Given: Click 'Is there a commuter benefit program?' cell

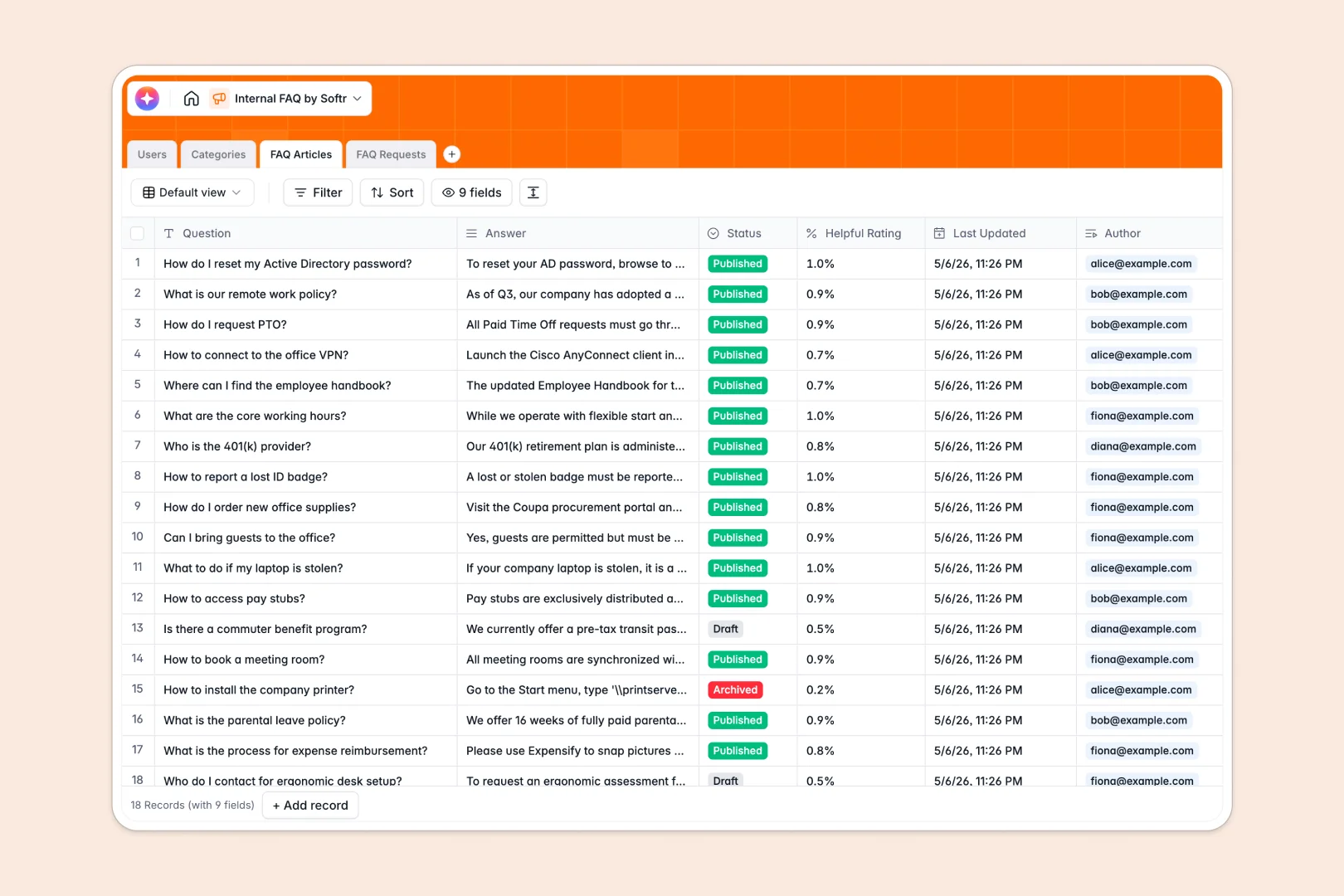Looking at the screenshot, I should (x=305, y=630).
